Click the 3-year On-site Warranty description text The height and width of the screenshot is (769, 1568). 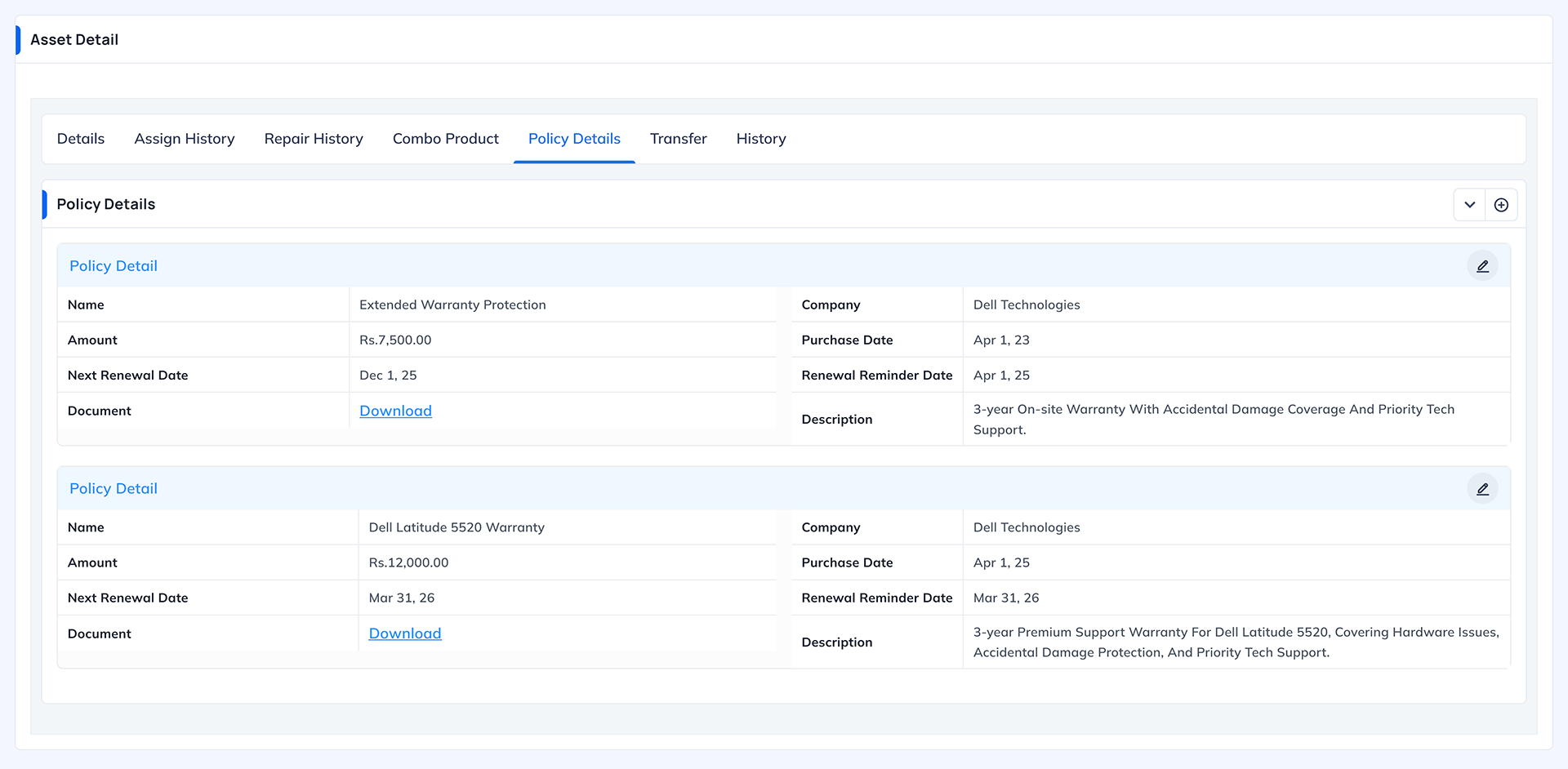pos(1214,419)
